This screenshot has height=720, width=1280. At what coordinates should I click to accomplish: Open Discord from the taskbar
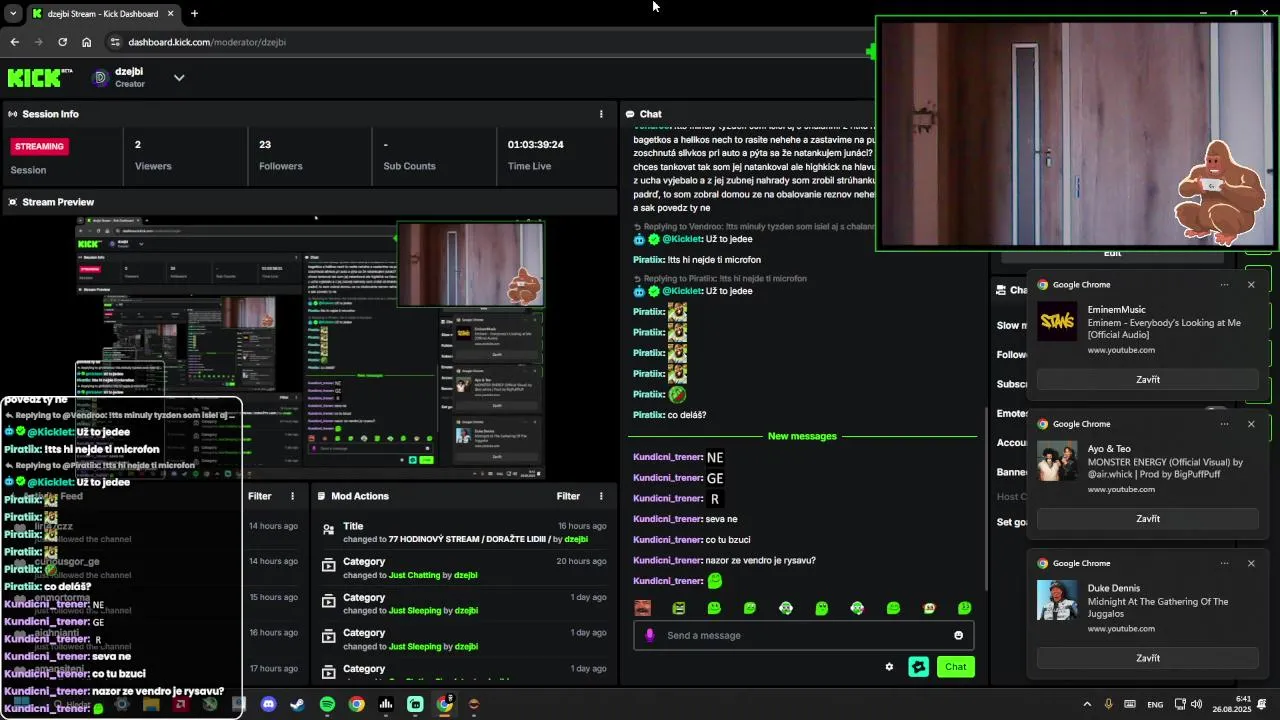coord(268,704)
